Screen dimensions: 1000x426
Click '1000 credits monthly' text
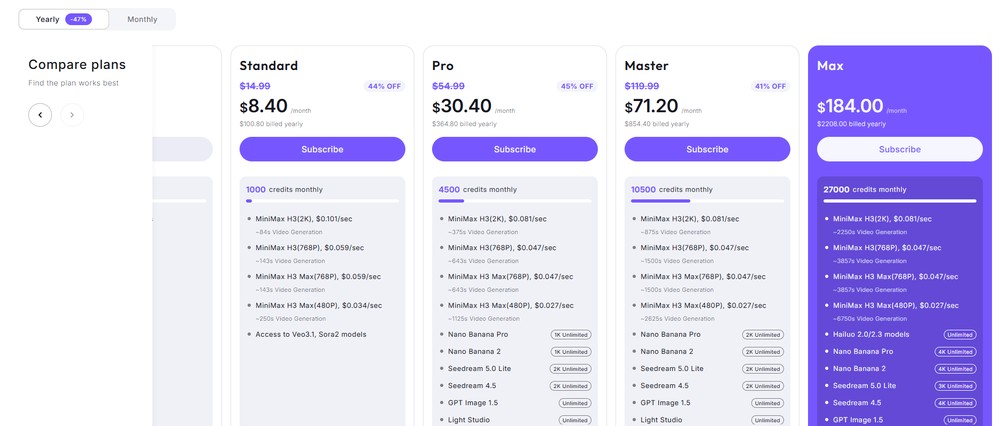pos(284,189)
